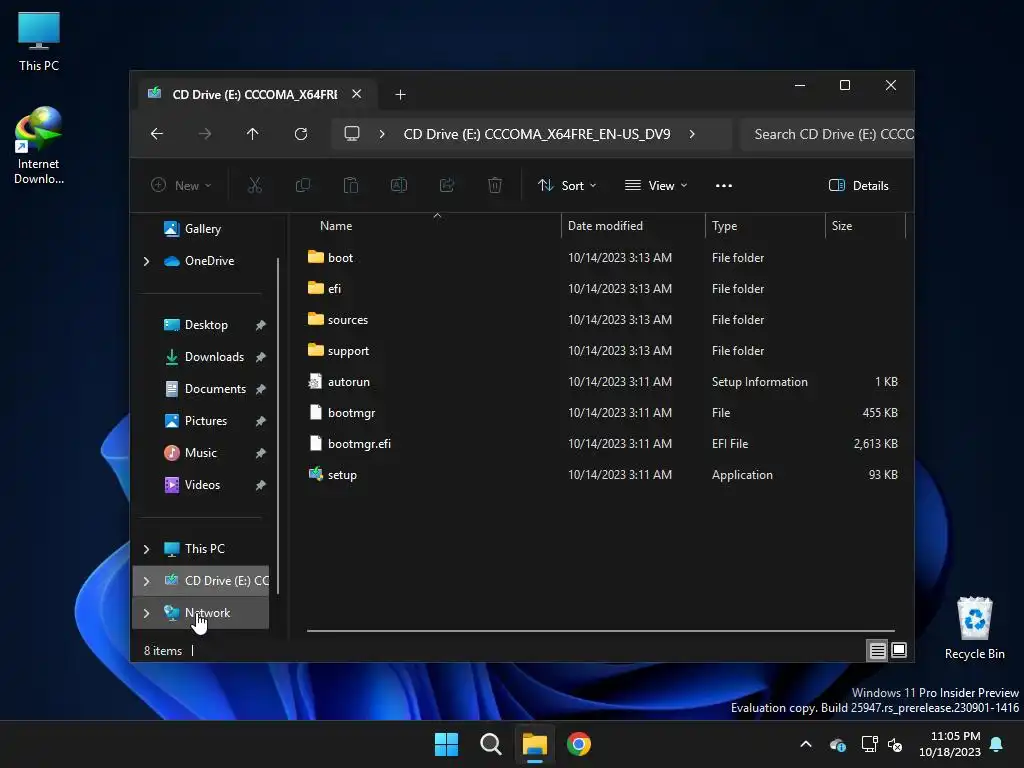
Task: Select OneDrive in the sidebar
Action: [x=209, y=261]
